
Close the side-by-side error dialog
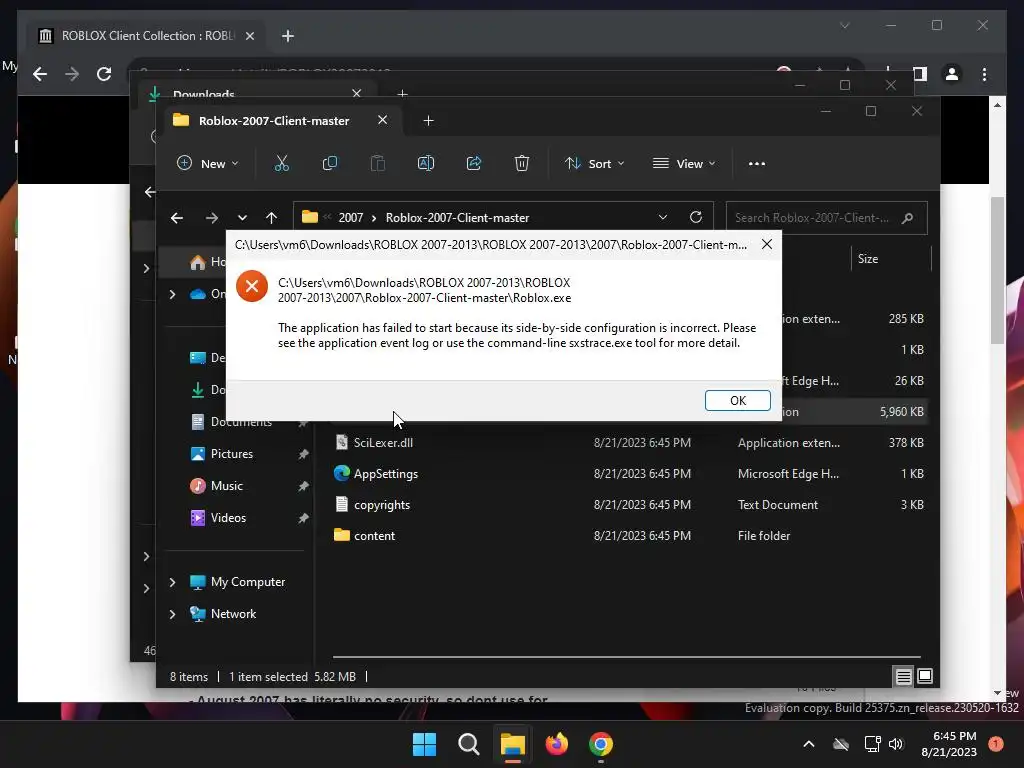click(767, 244)
